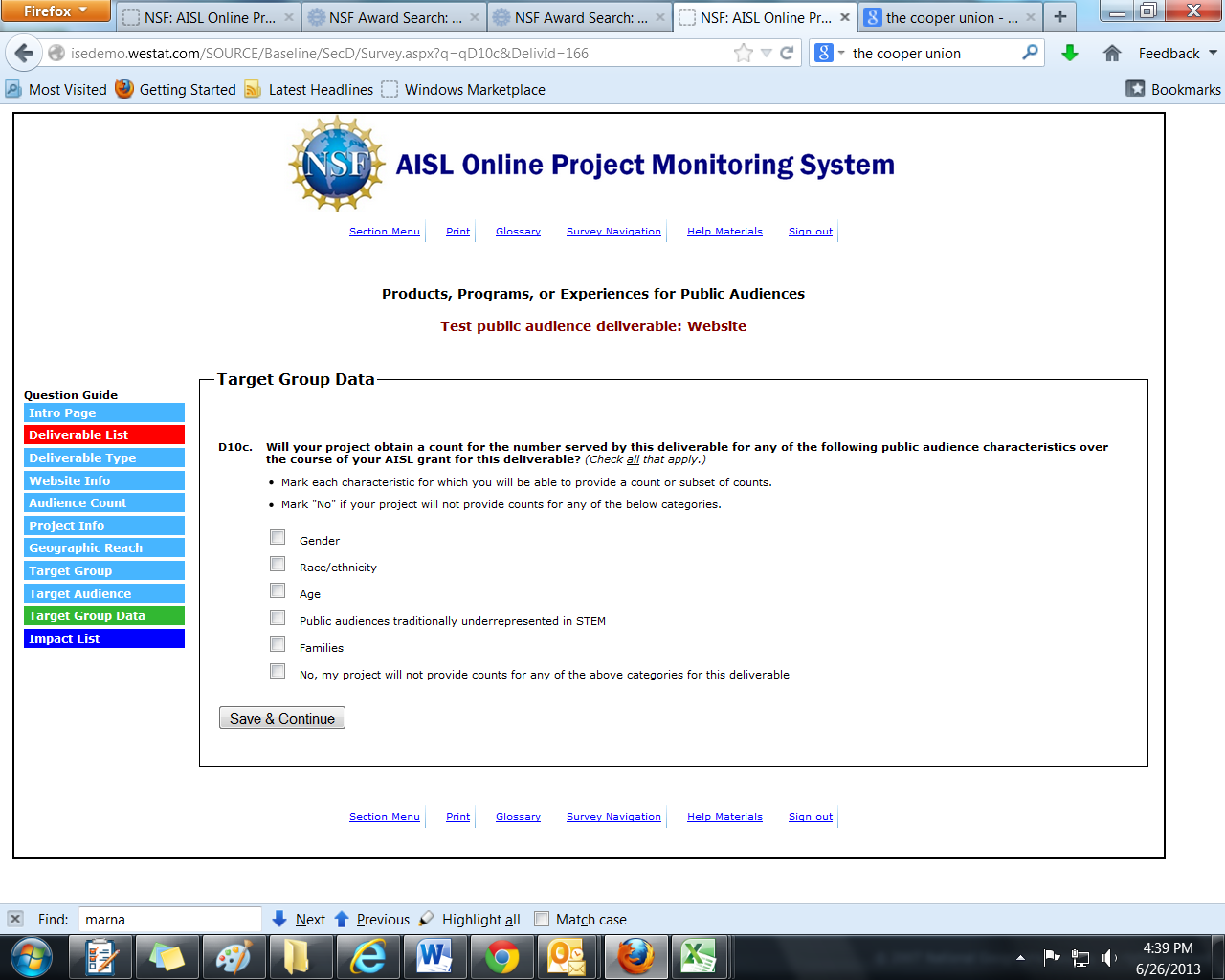This screenshot has height=980, width=1225.
Task: Select Website Info in the Question Guide
Action: 104,480
